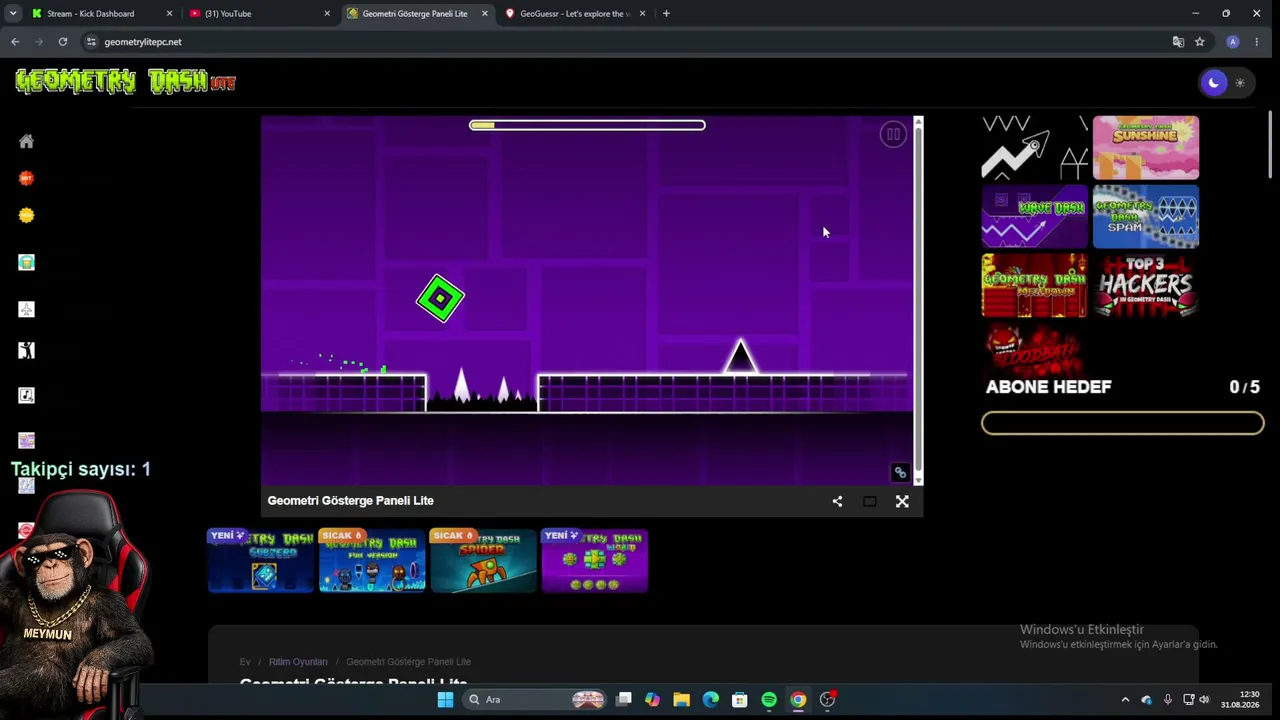Viewport: 1280px width, 720px height.
Task: Open the Windows Start menu
Action: 445,700
